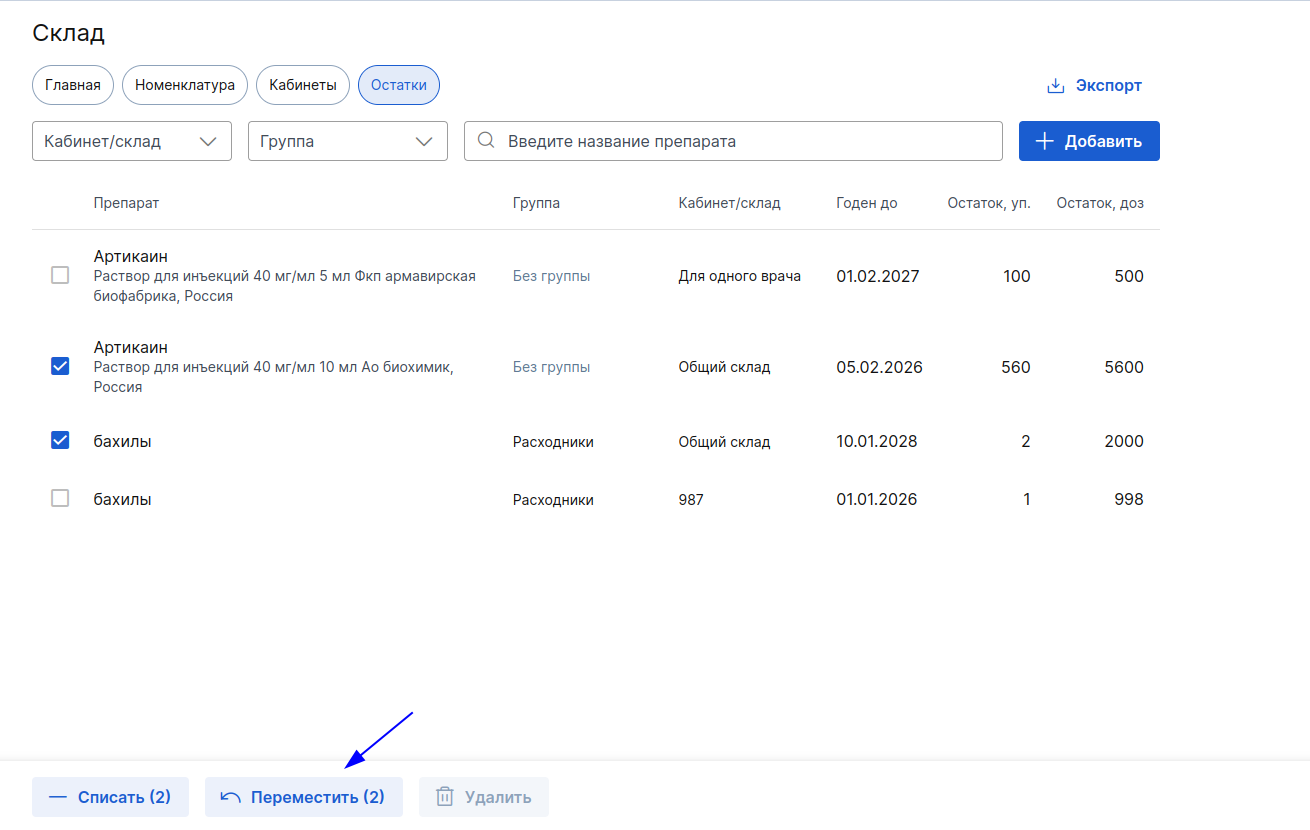Click the undo arrow icon on Переместить

(231, 797)
